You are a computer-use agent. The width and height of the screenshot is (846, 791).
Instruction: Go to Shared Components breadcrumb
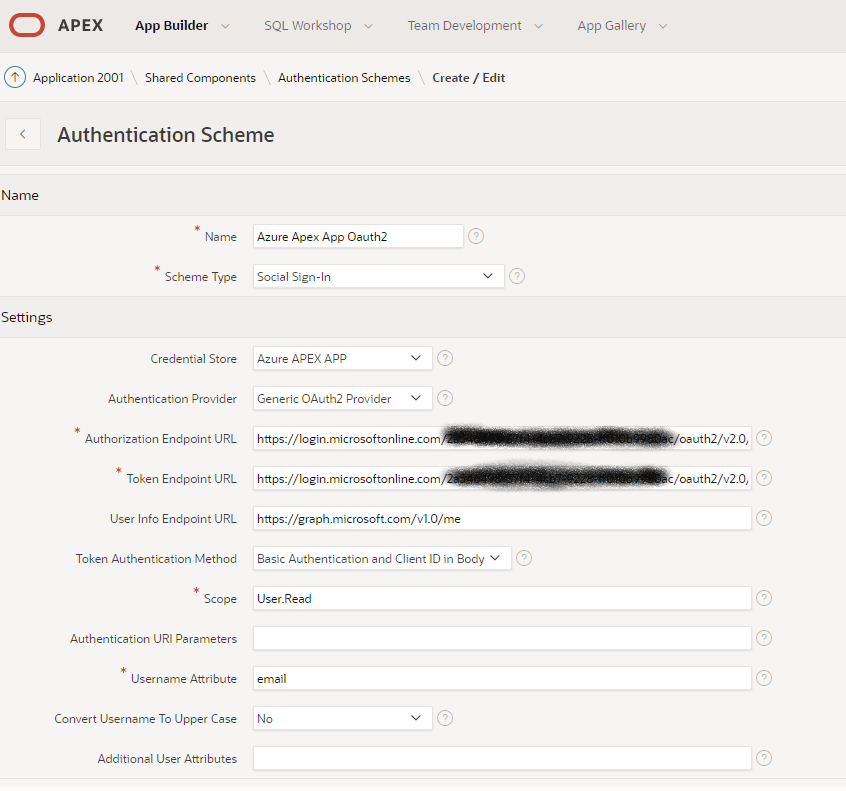tap(200, 77)
